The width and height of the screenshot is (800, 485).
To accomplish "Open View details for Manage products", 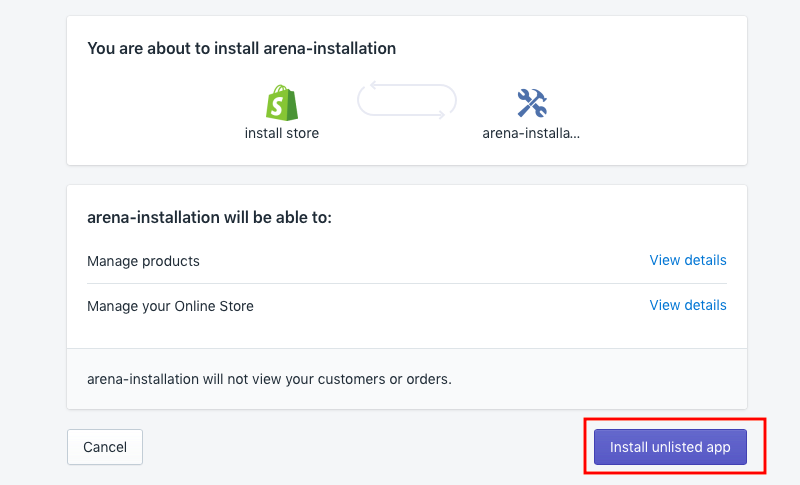I will point(687,260).
